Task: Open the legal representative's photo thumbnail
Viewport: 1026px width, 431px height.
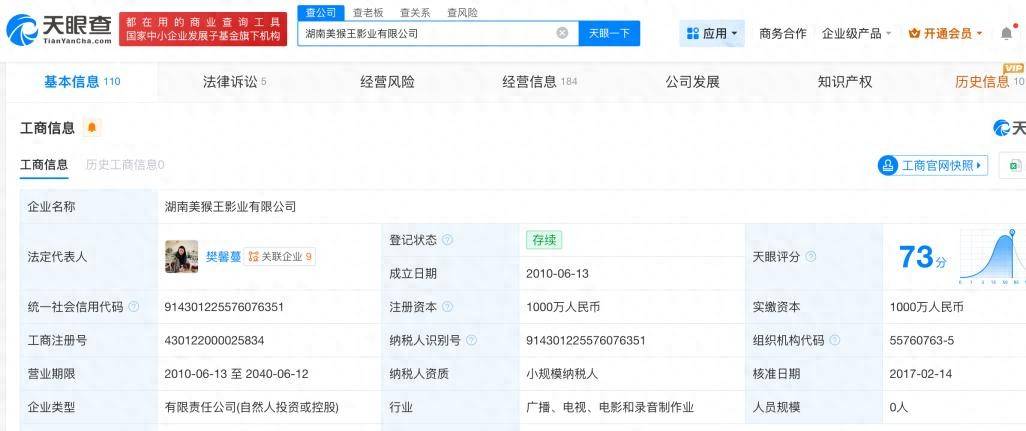Action: 181,256
